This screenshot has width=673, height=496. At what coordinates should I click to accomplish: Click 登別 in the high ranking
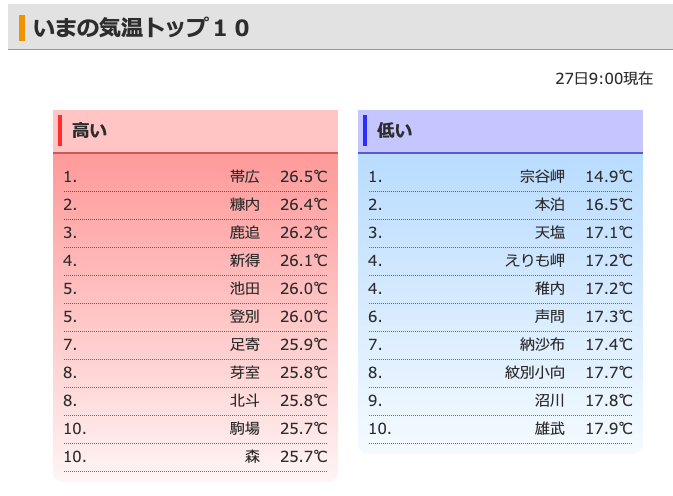click(244, 317)
